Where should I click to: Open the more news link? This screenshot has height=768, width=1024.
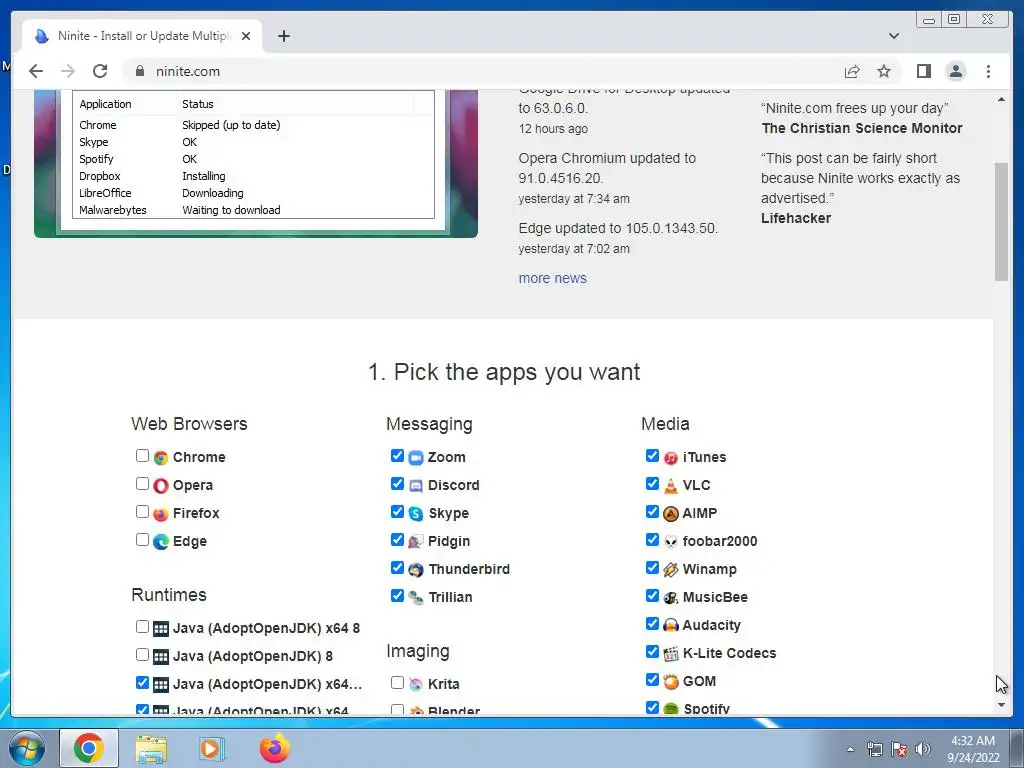tap(552, 278)
